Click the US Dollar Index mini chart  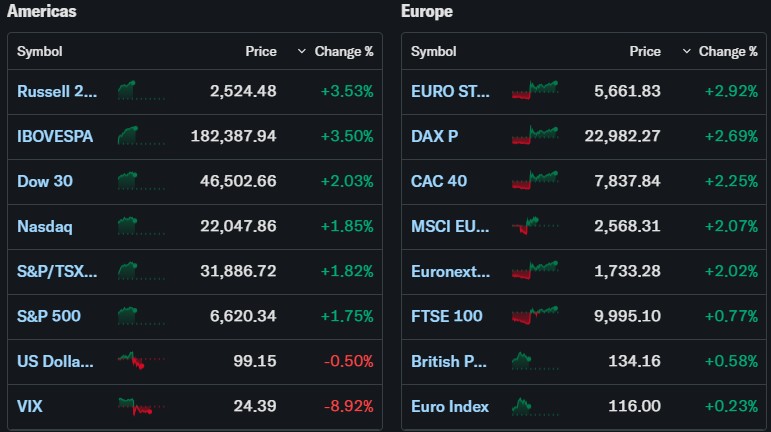point(140,360)
